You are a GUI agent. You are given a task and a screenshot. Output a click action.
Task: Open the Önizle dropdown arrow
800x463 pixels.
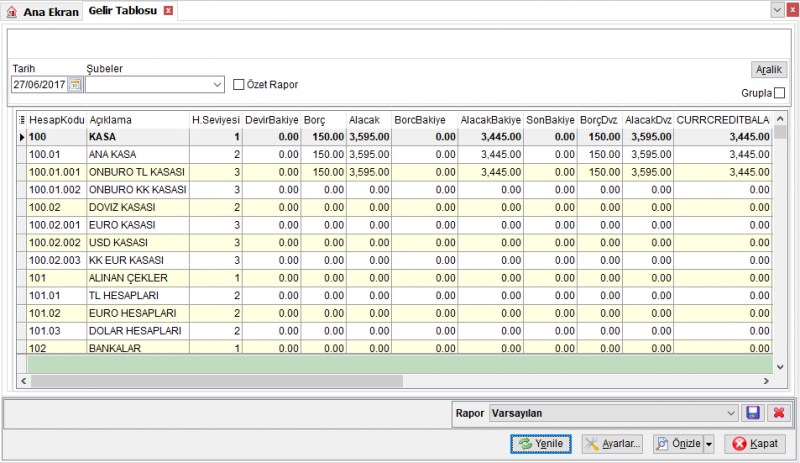pyautogui.click(x=709, y=444)
